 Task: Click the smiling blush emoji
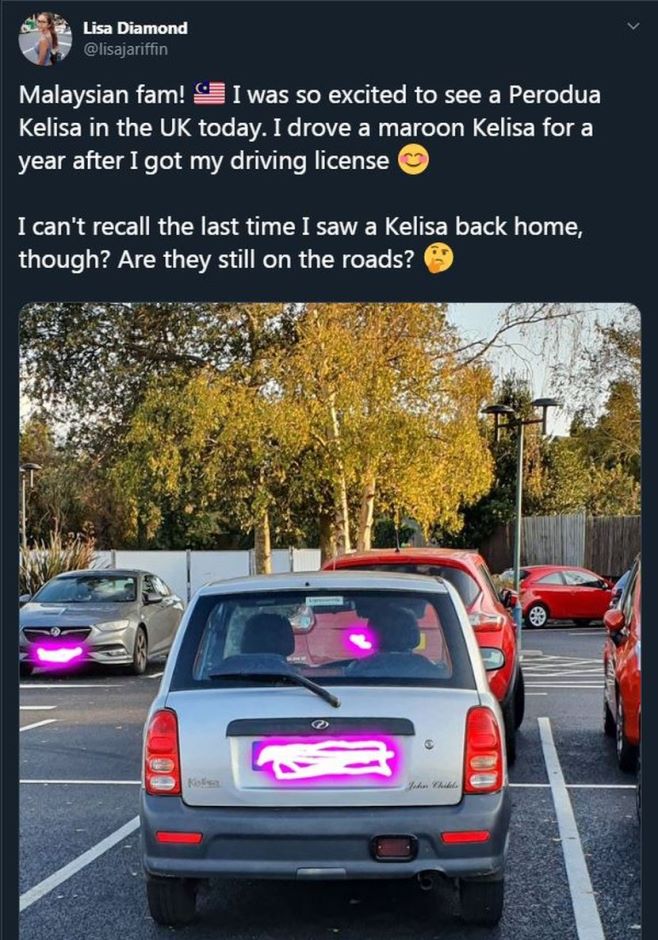413,159
